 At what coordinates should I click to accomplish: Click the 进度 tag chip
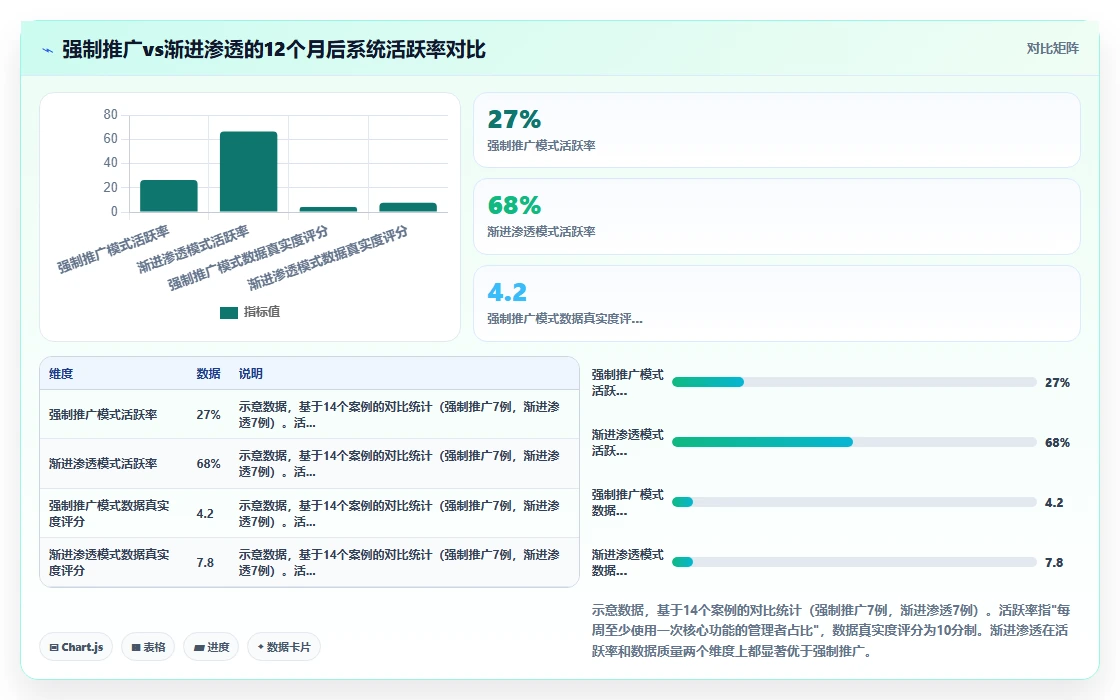pyautogui.click(x=211, y=647)
